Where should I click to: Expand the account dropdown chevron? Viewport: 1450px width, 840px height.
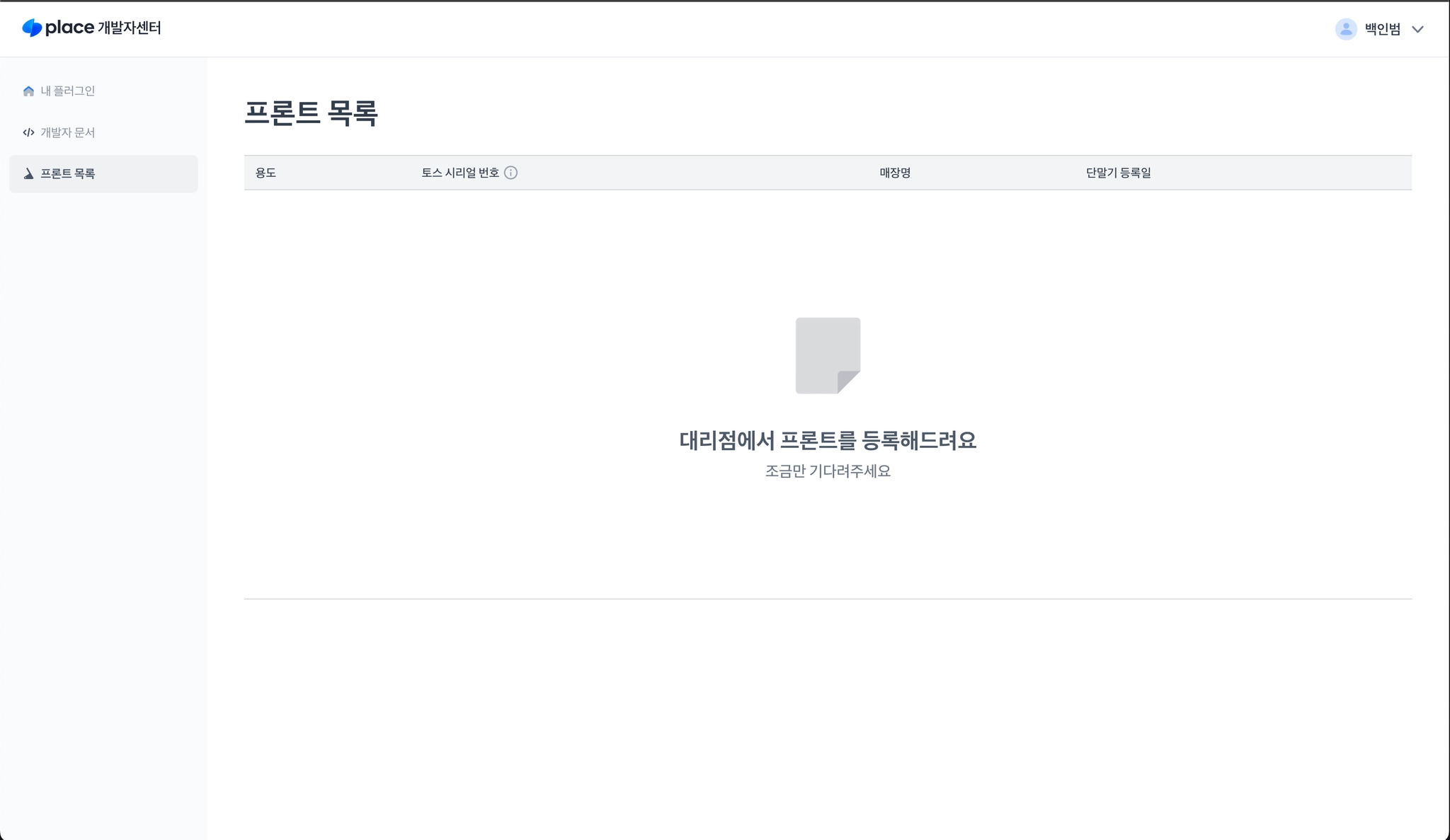pyautogui.click(x=1417, y=30)
